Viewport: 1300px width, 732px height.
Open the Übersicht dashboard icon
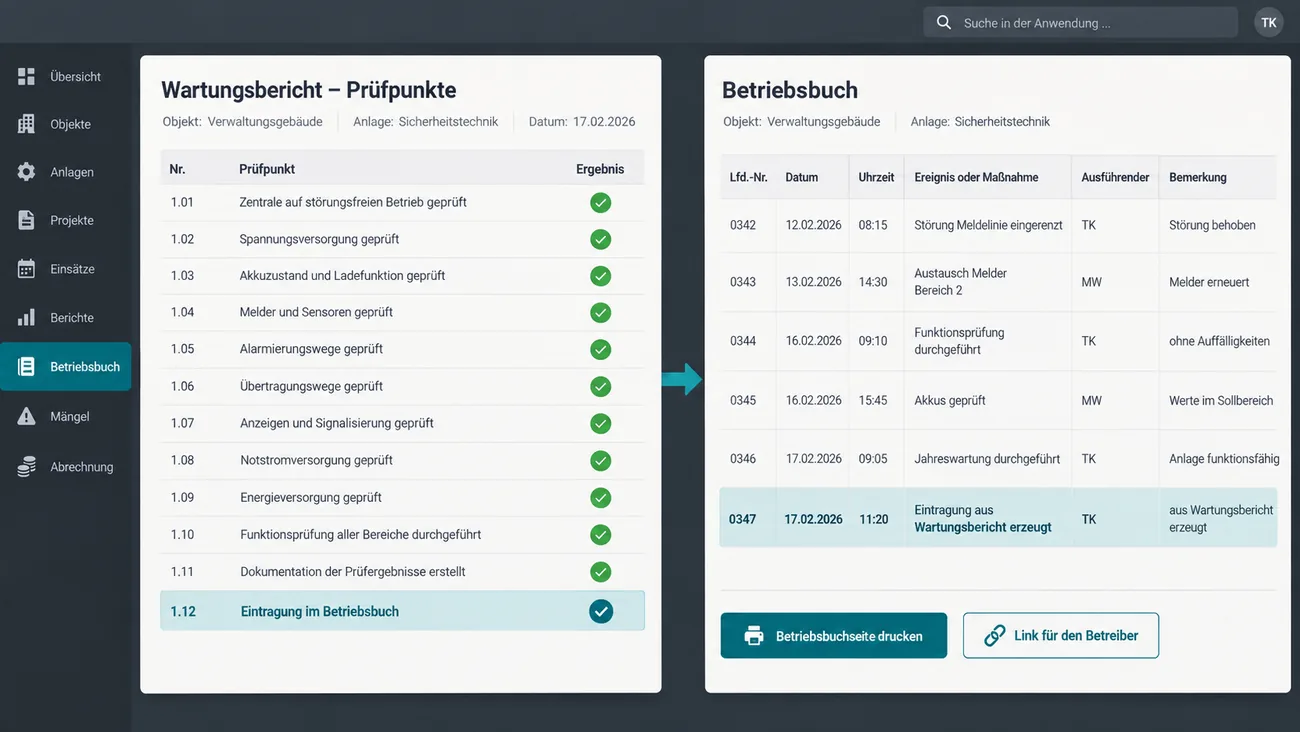26,76
